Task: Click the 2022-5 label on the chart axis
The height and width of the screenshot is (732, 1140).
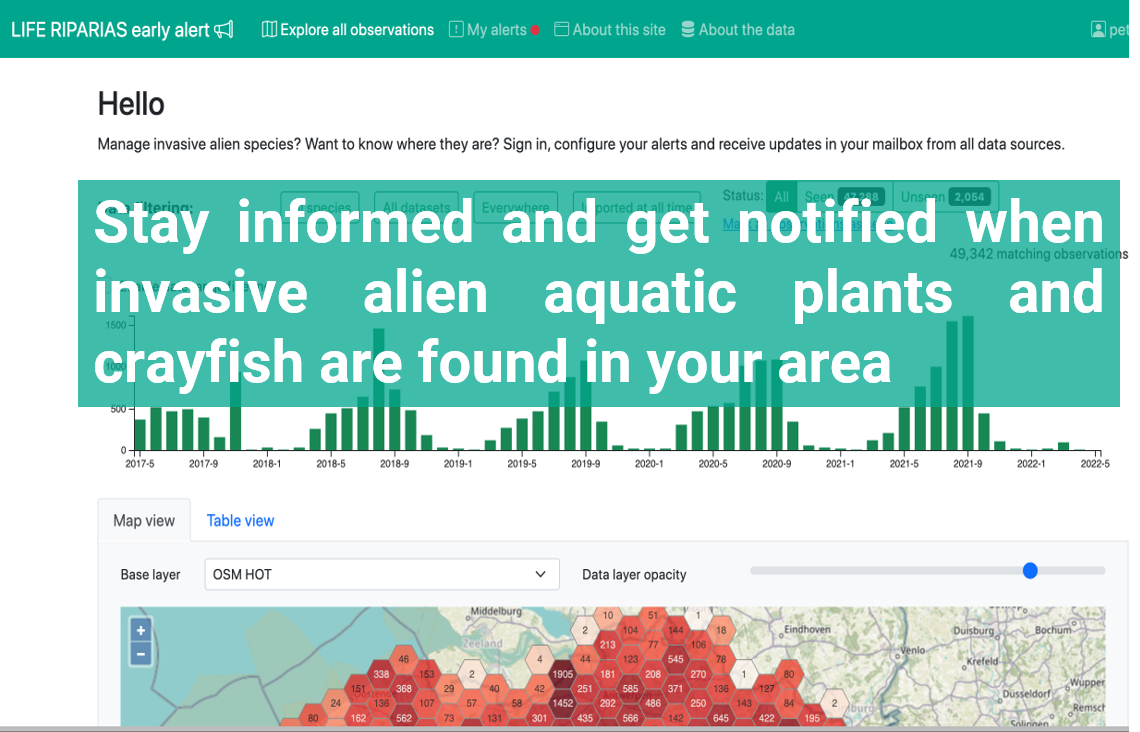Action: tap(1095, 464)
